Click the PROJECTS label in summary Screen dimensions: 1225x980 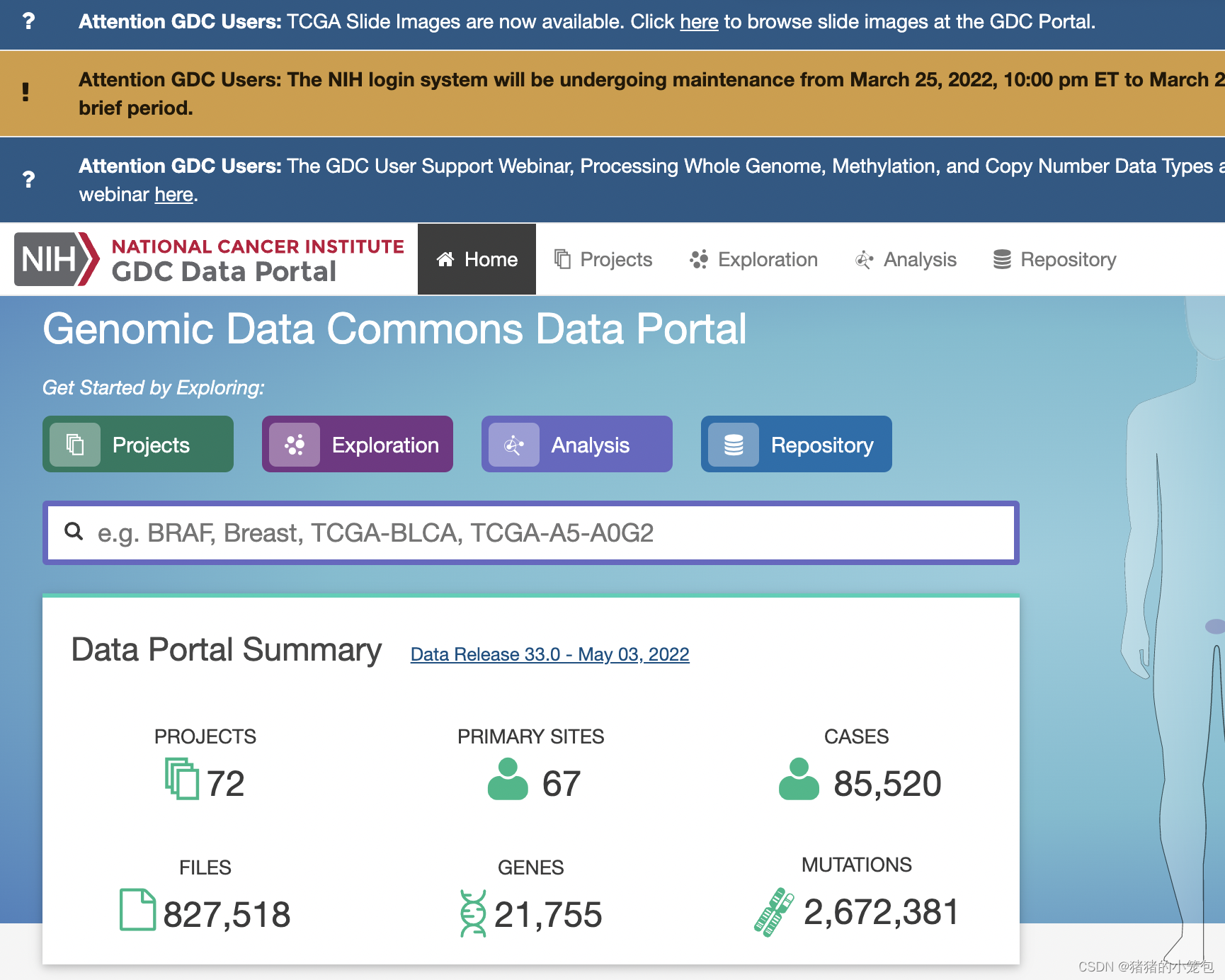tap(205, 736)
